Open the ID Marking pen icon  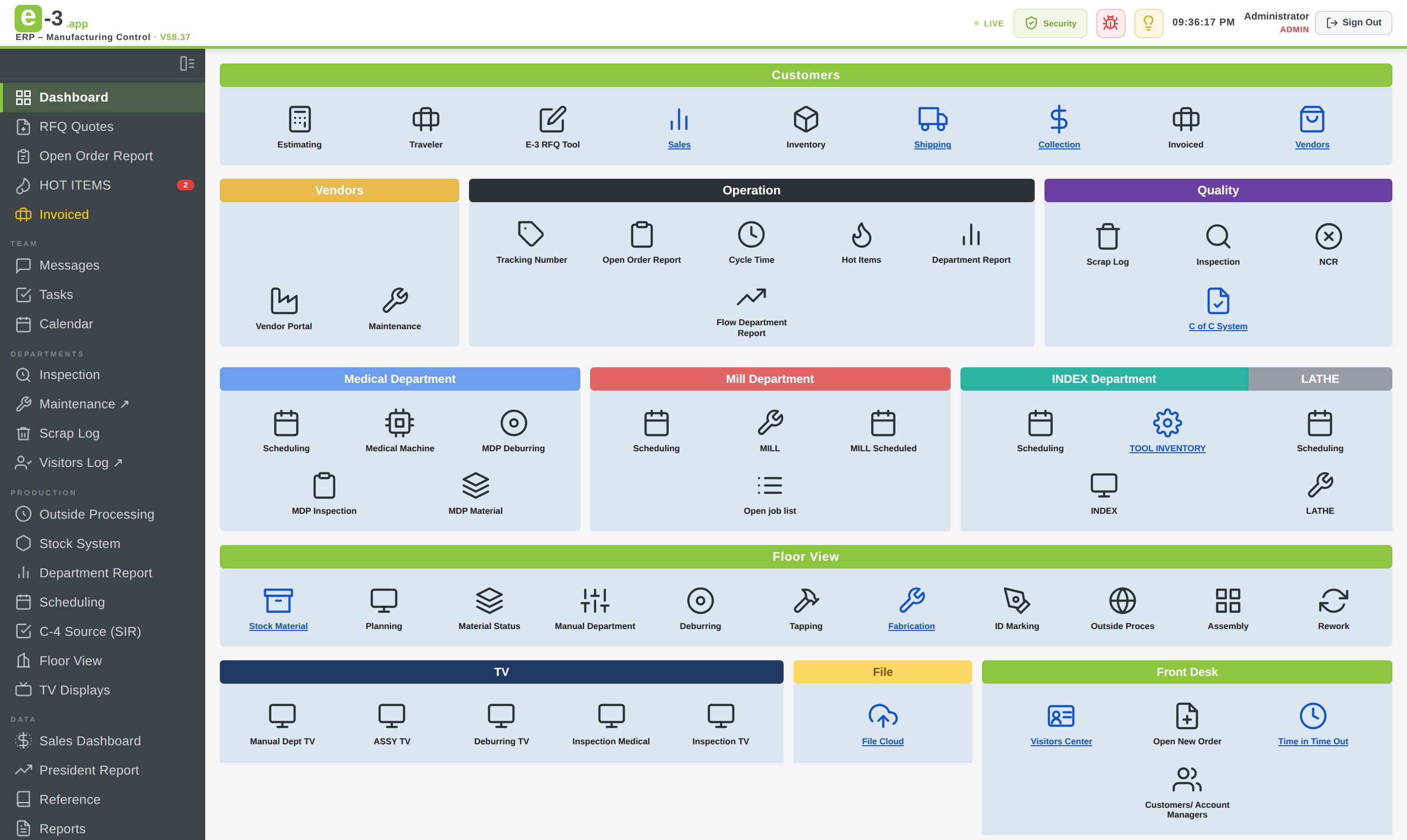[1017, 601]
